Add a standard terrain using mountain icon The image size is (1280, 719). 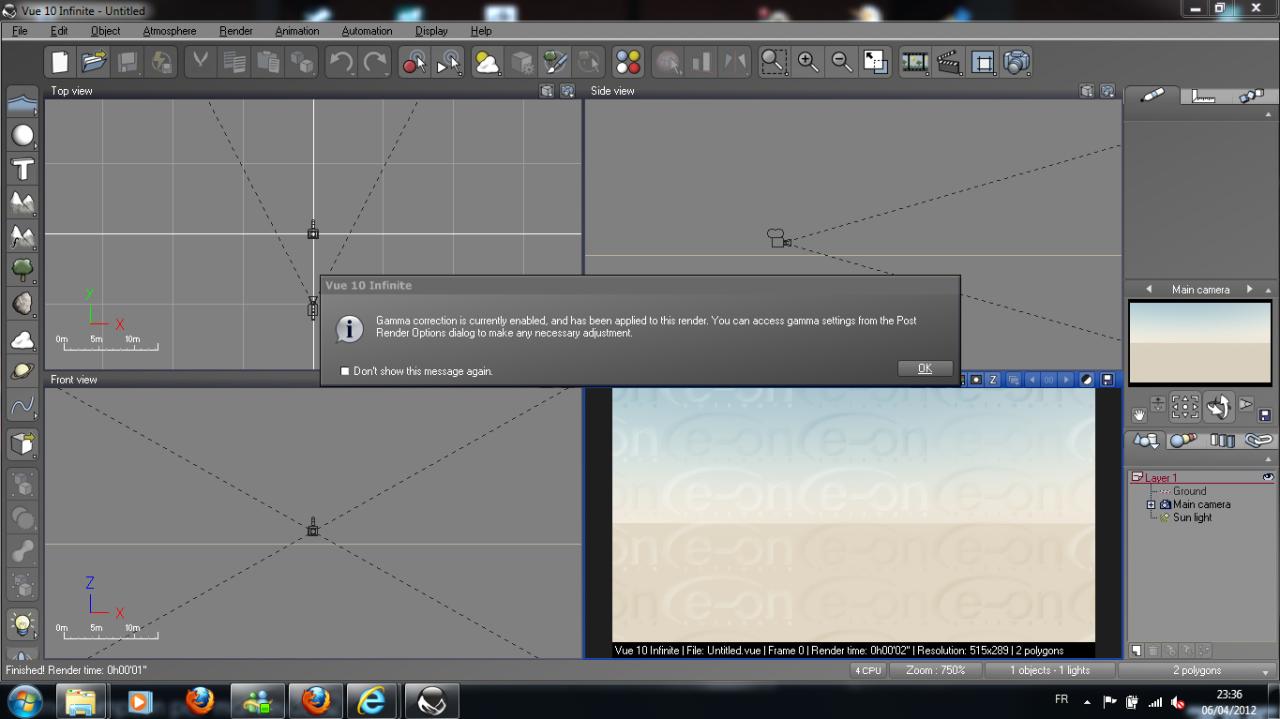(22, 203)
